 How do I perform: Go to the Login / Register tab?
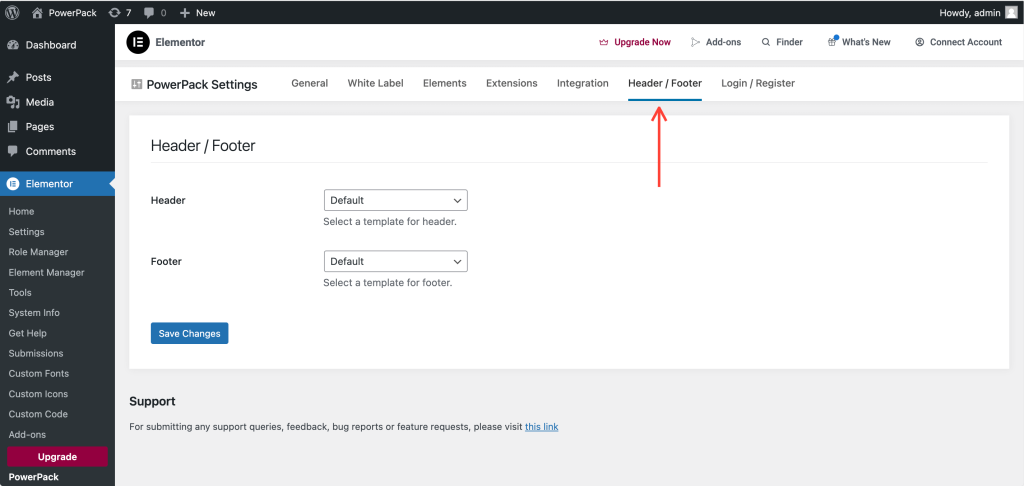(x=758, y=83)
